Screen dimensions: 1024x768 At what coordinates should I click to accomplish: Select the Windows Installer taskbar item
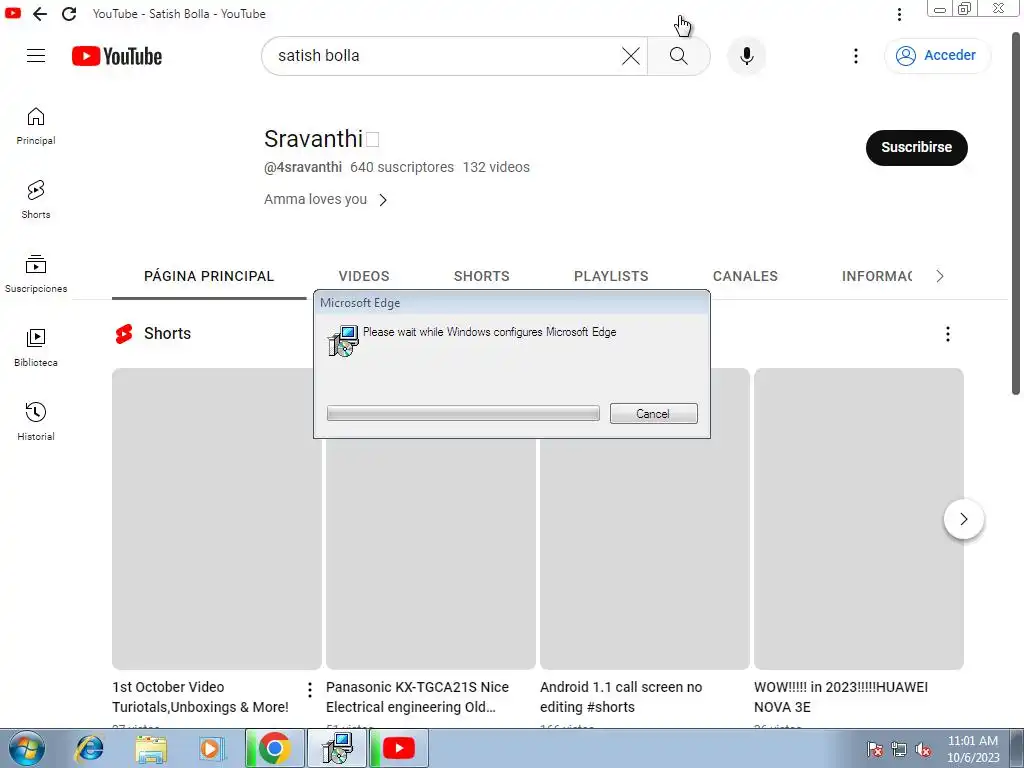pos(338,748)
